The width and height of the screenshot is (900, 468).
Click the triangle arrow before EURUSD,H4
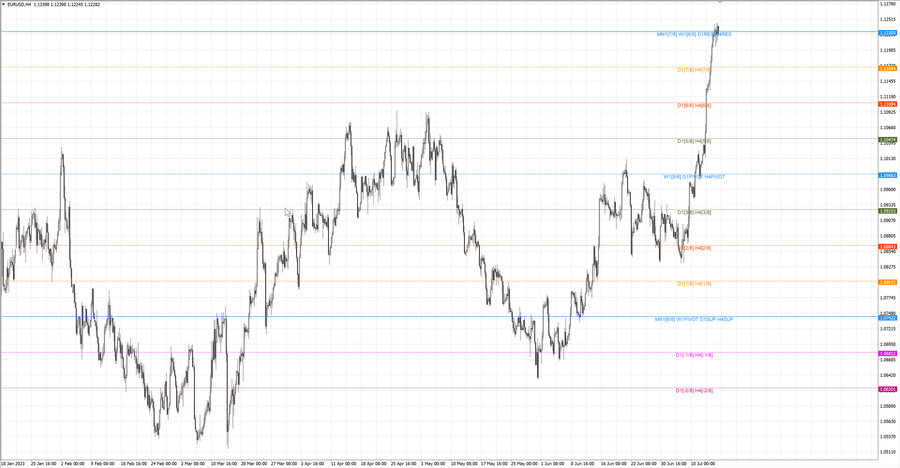[x=4, y=5]
